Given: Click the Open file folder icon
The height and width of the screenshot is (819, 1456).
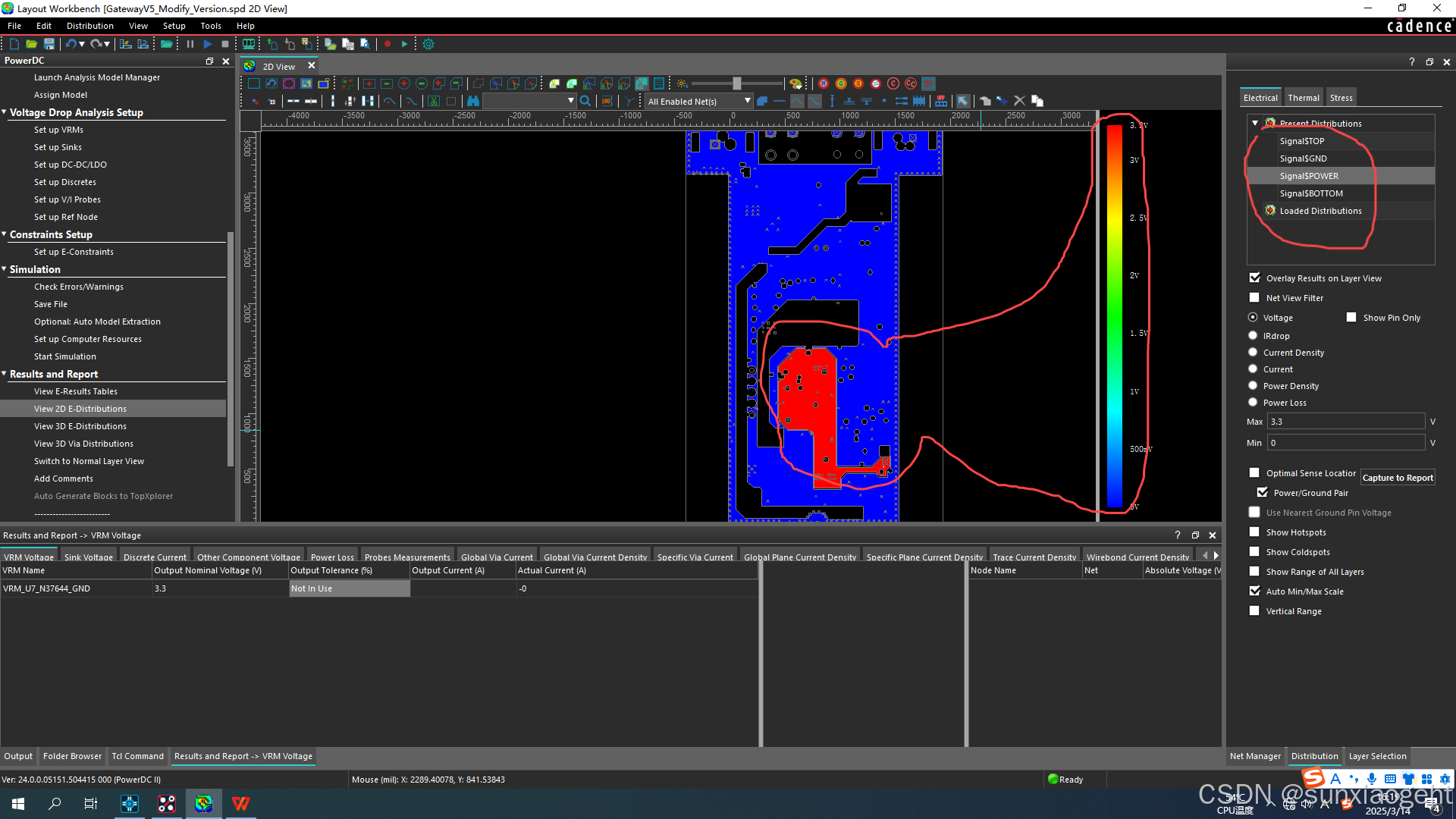Looking at the screenshot, I should coord(31,44).
